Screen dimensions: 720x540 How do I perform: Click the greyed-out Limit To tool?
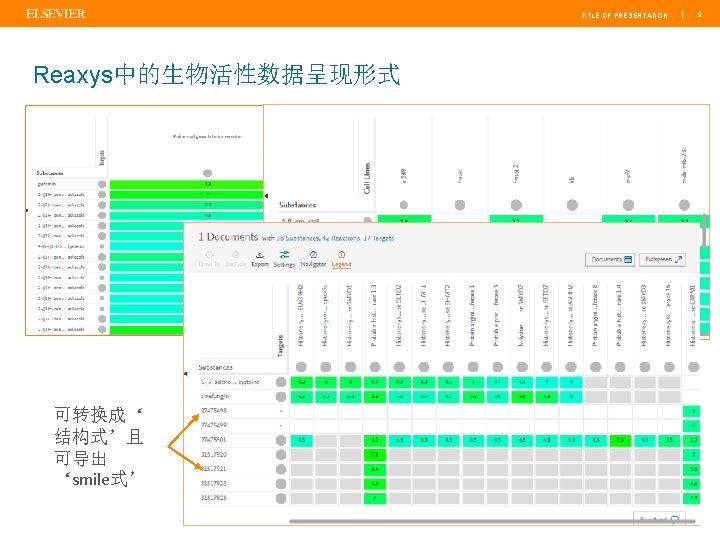pos(209,259)
